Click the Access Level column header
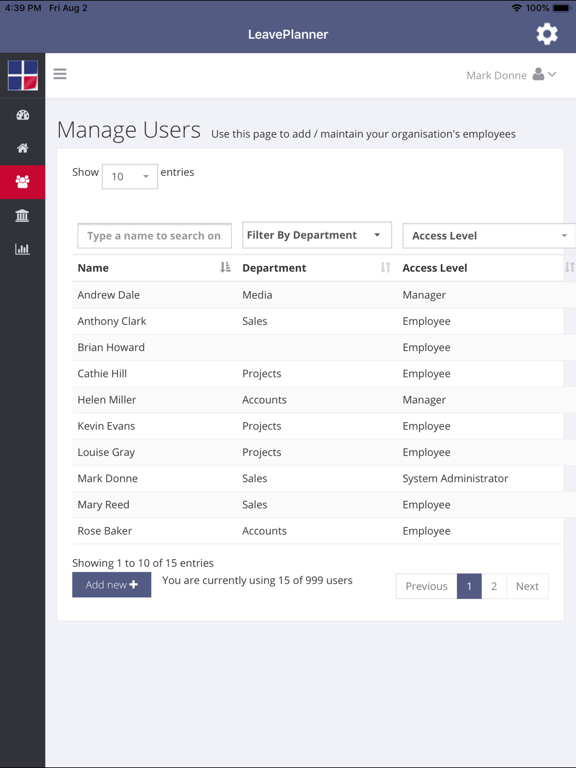576x768 pixels. click(x=435, y=268)
